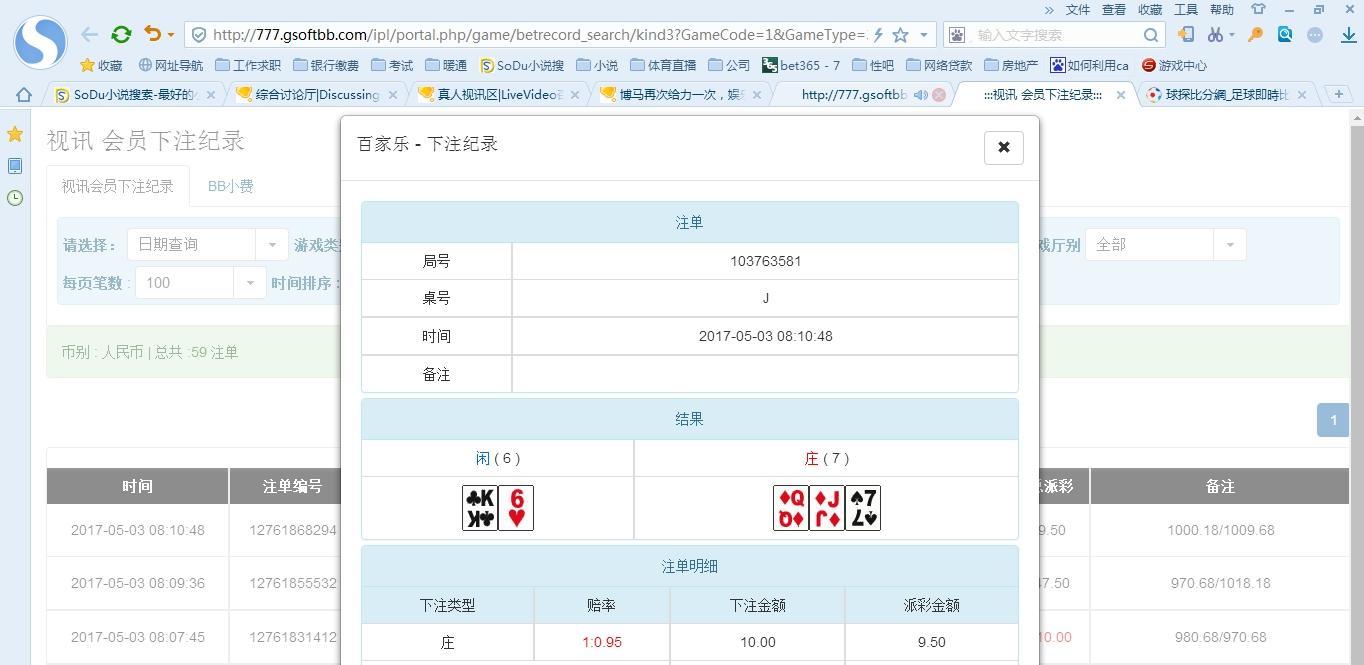
Task: Open the downloads arrow icon
Action: [1347, 35]
